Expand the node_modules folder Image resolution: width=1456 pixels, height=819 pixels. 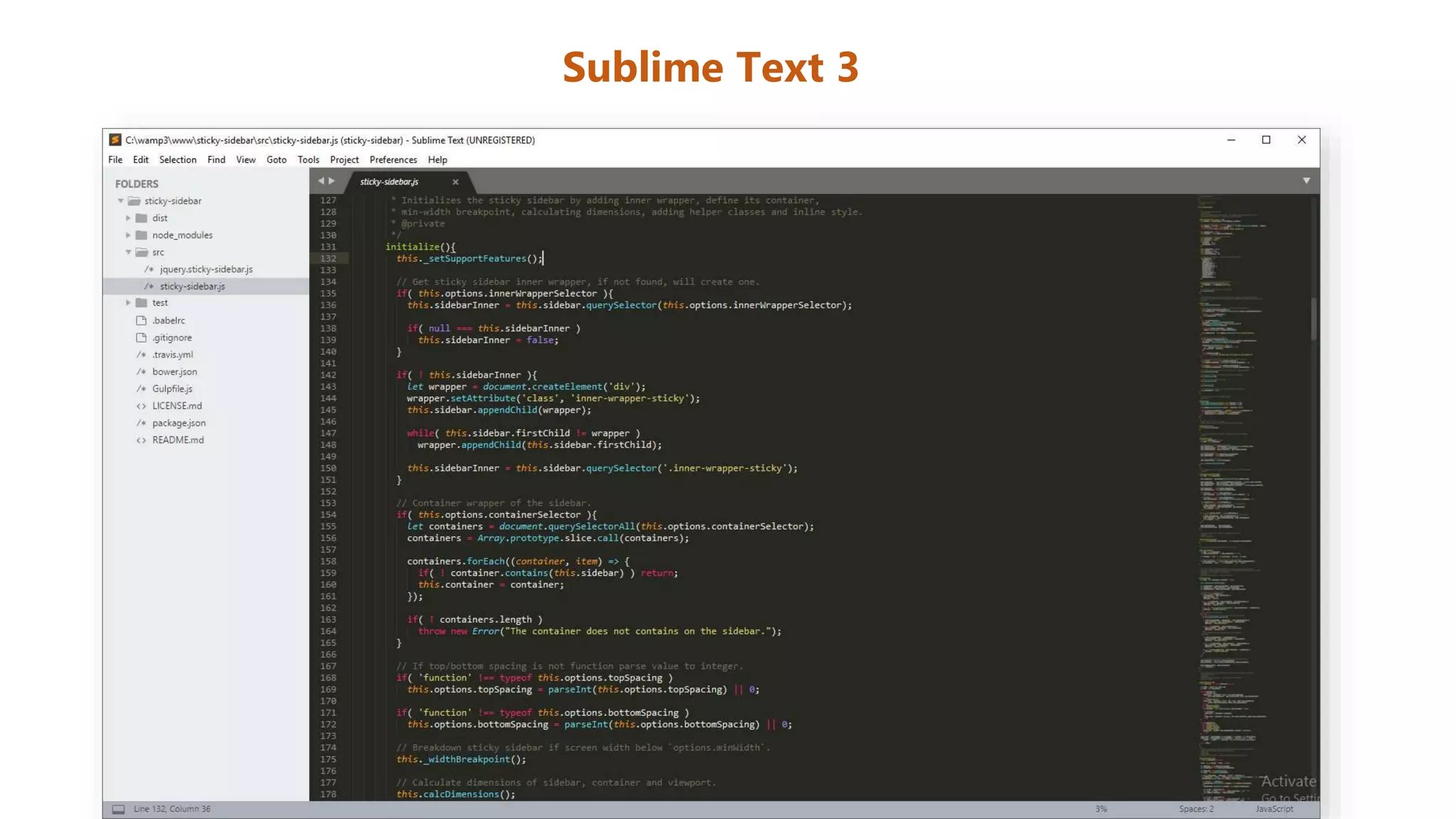[x=129, y=235]
